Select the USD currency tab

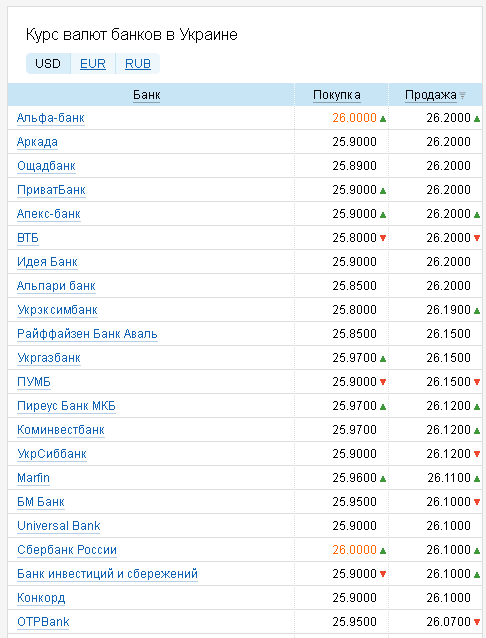pos(48,63)
